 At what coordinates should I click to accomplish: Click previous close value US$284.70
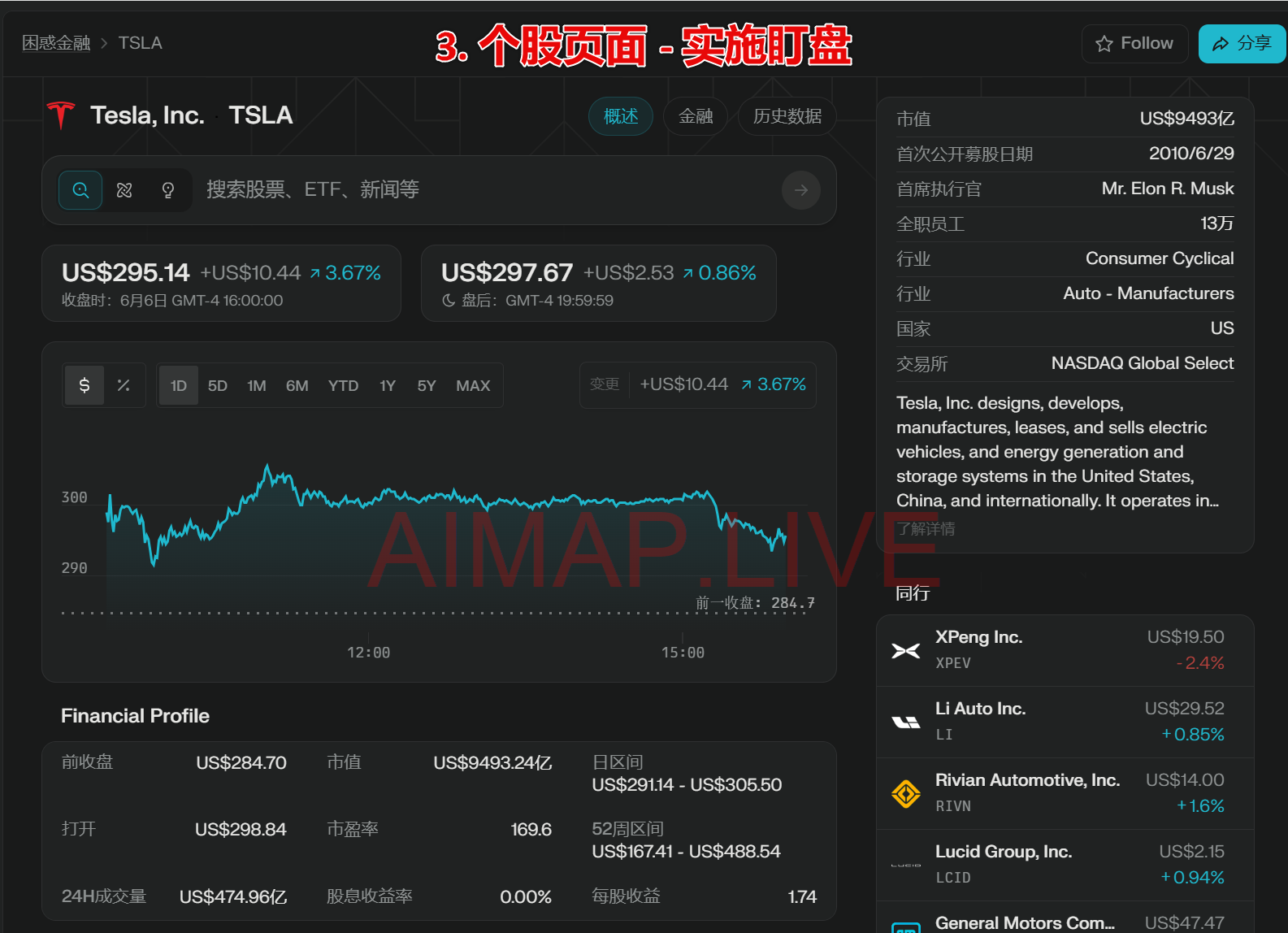241,763
